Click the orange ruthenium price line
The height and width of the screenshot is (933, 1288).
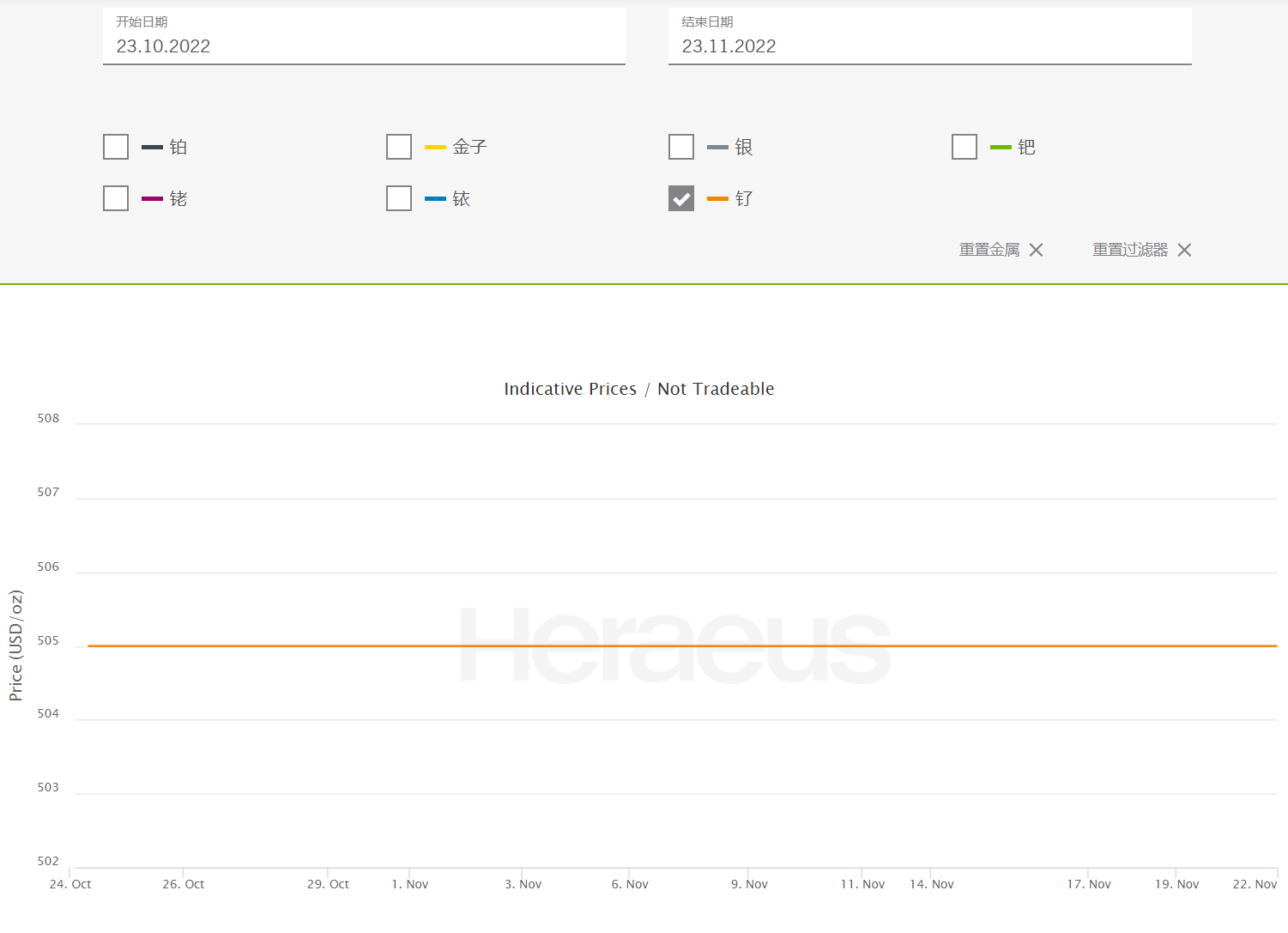(x=682, y=645)
